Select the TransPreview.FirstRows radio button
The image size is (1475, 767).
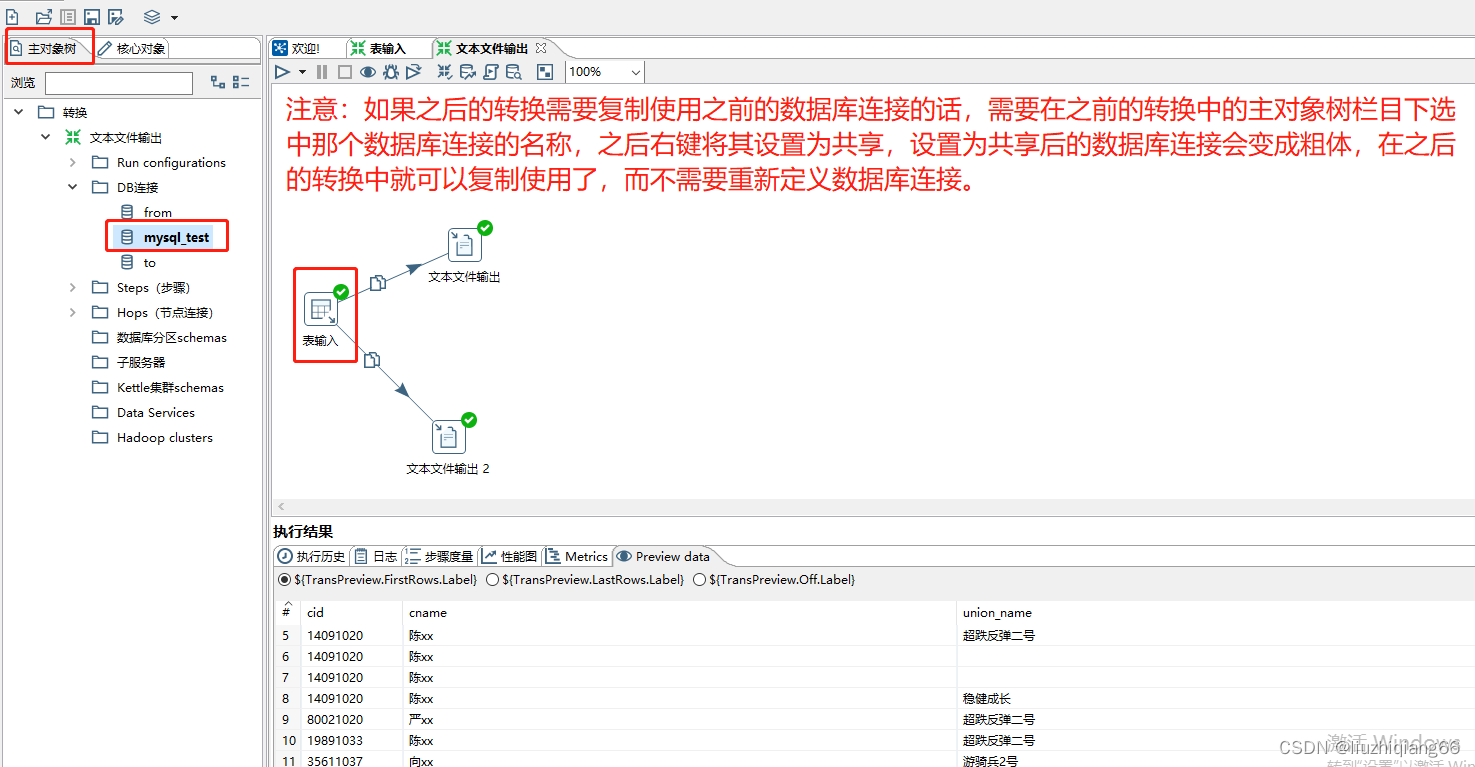(x=285, y=580)
